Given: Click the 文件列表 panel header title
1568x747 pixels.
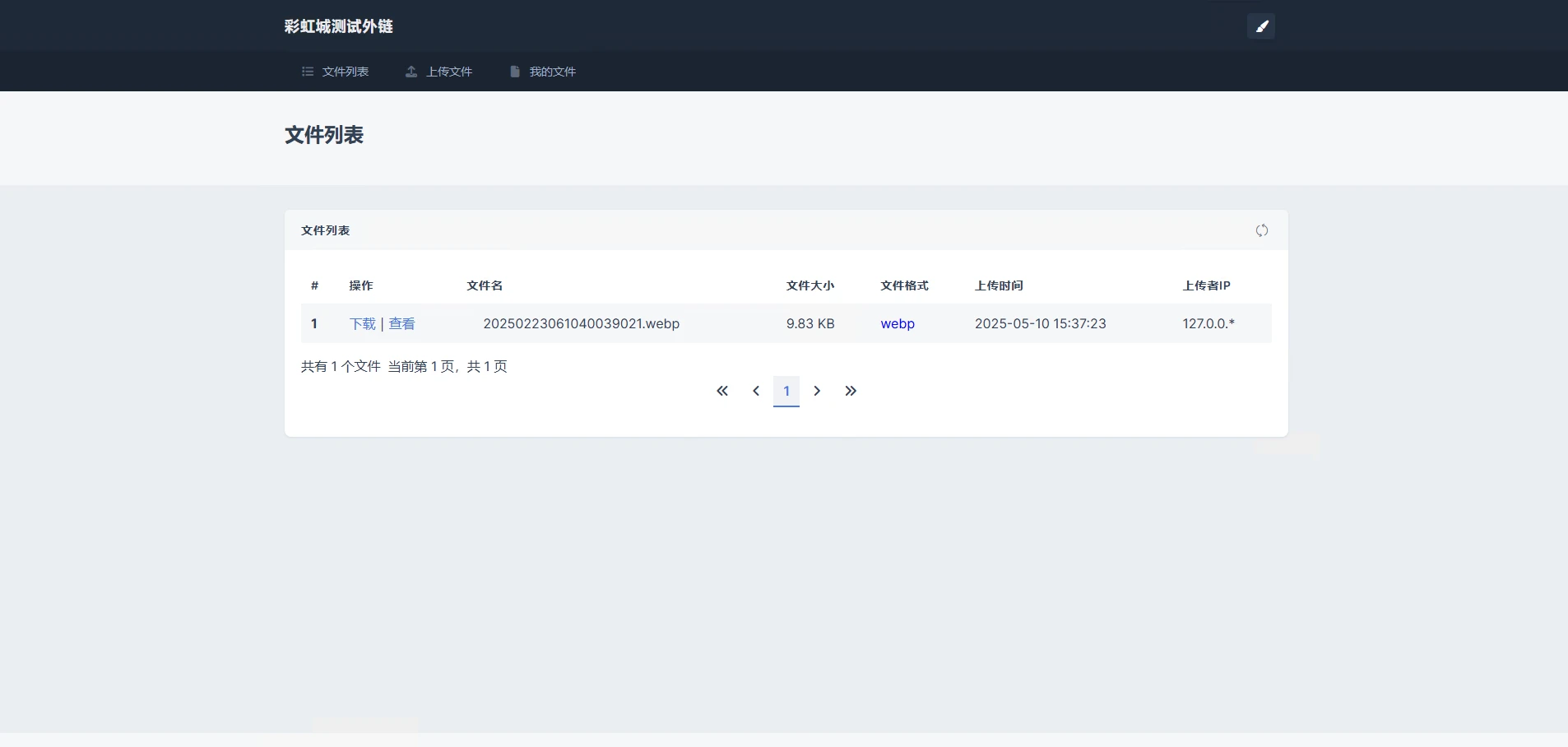Looking at the screenshot, I should tap(326, 230).
